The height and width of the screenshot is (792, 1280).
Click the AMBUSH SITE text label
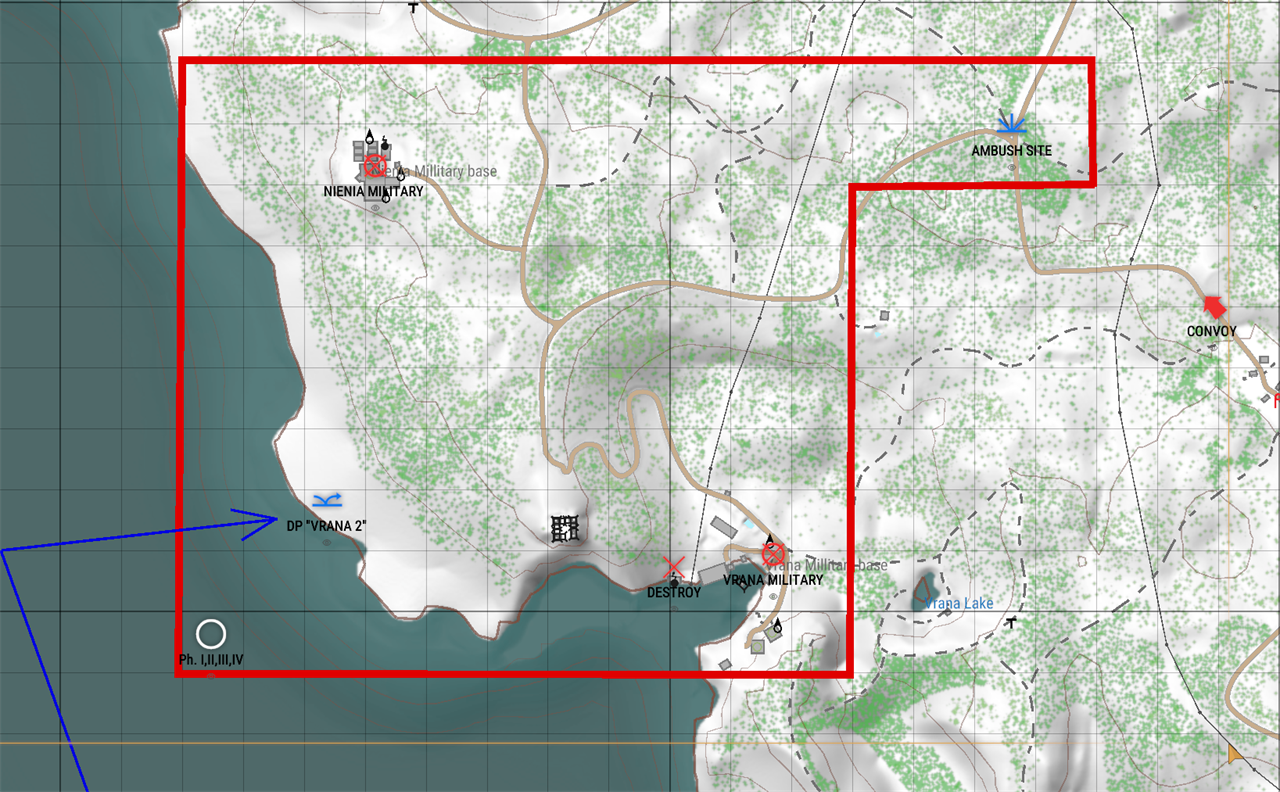click(x=1011, y=151)
